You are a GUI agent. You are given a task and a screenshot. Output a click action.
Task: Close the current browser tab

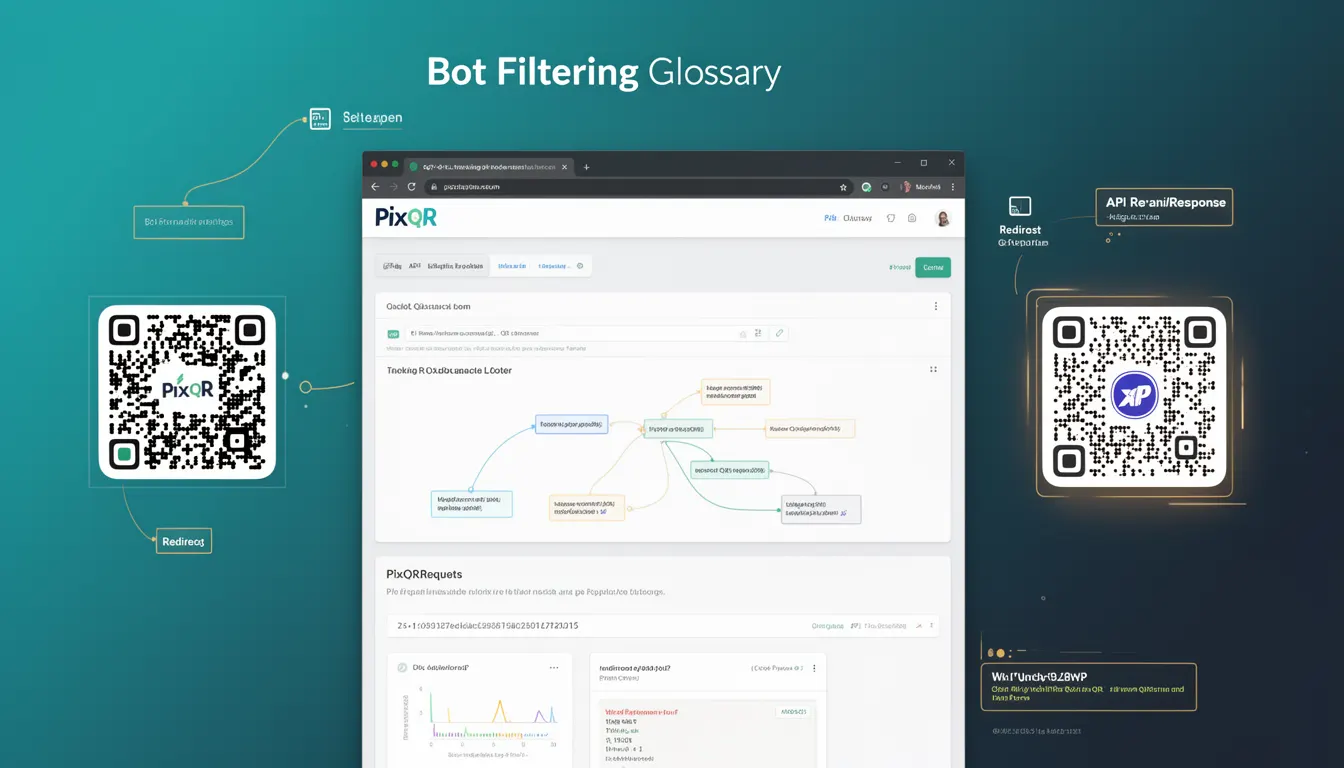pos(565,167)
